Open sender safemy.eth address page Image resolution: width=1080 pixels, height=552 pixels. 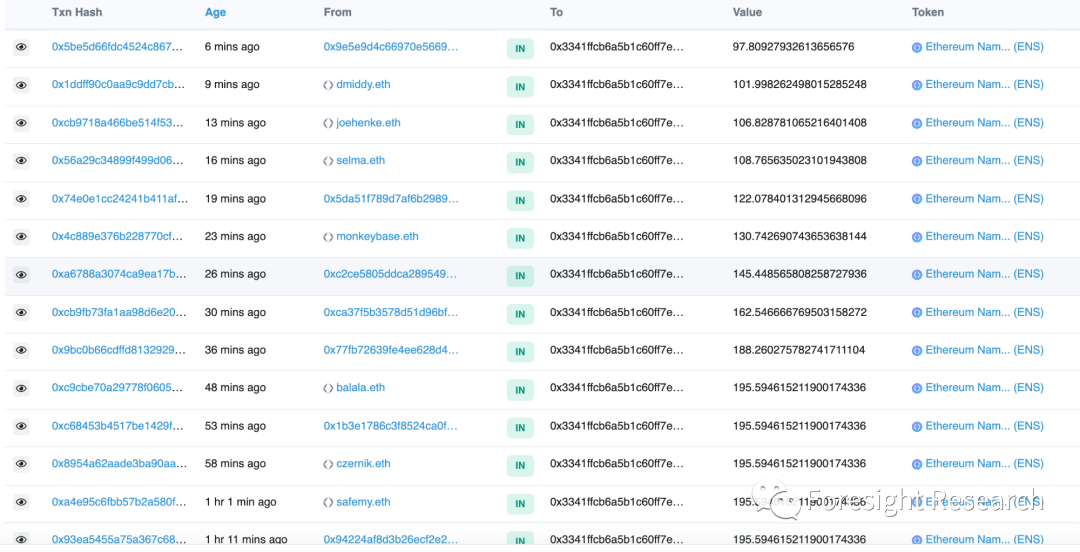[363, 502]
